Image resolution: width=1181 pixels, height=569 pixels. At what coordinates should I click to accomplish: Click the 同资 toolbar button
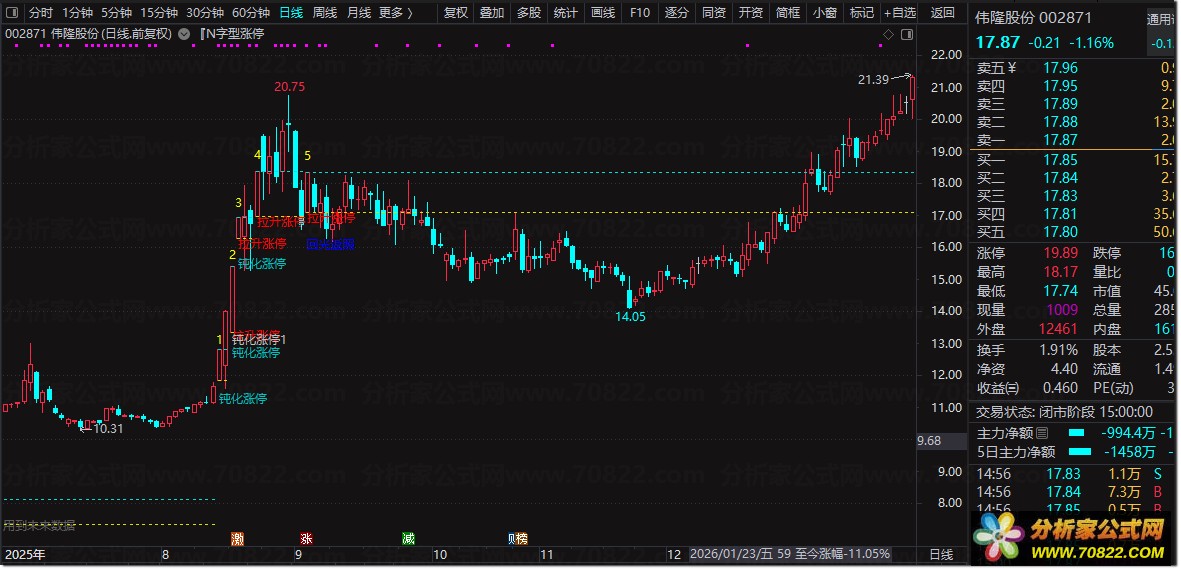[713, 13]
